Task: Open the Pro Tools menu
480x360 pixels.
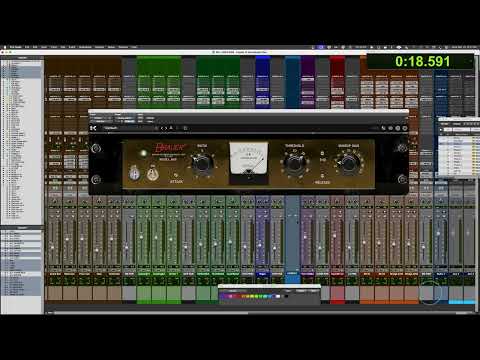Action: coord(16,47)
